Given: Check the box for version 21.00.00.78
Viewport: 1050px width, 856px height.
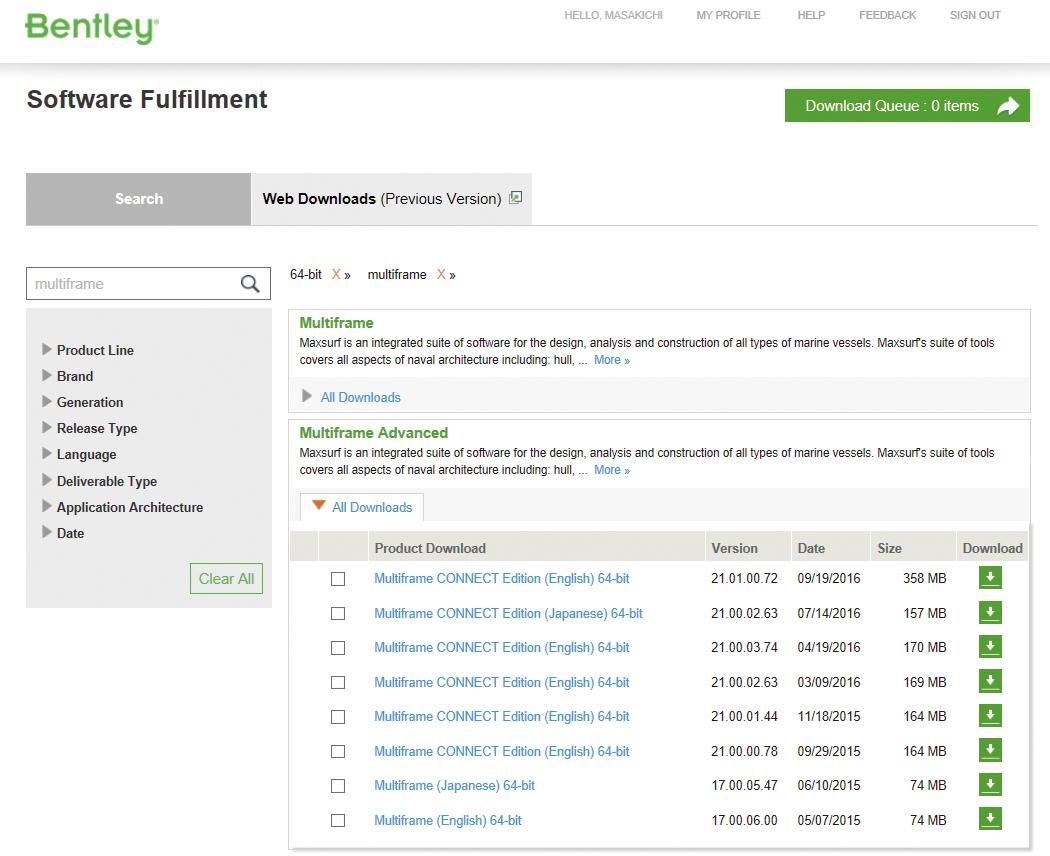Looking at the screenshot, I should coord(338,752).
